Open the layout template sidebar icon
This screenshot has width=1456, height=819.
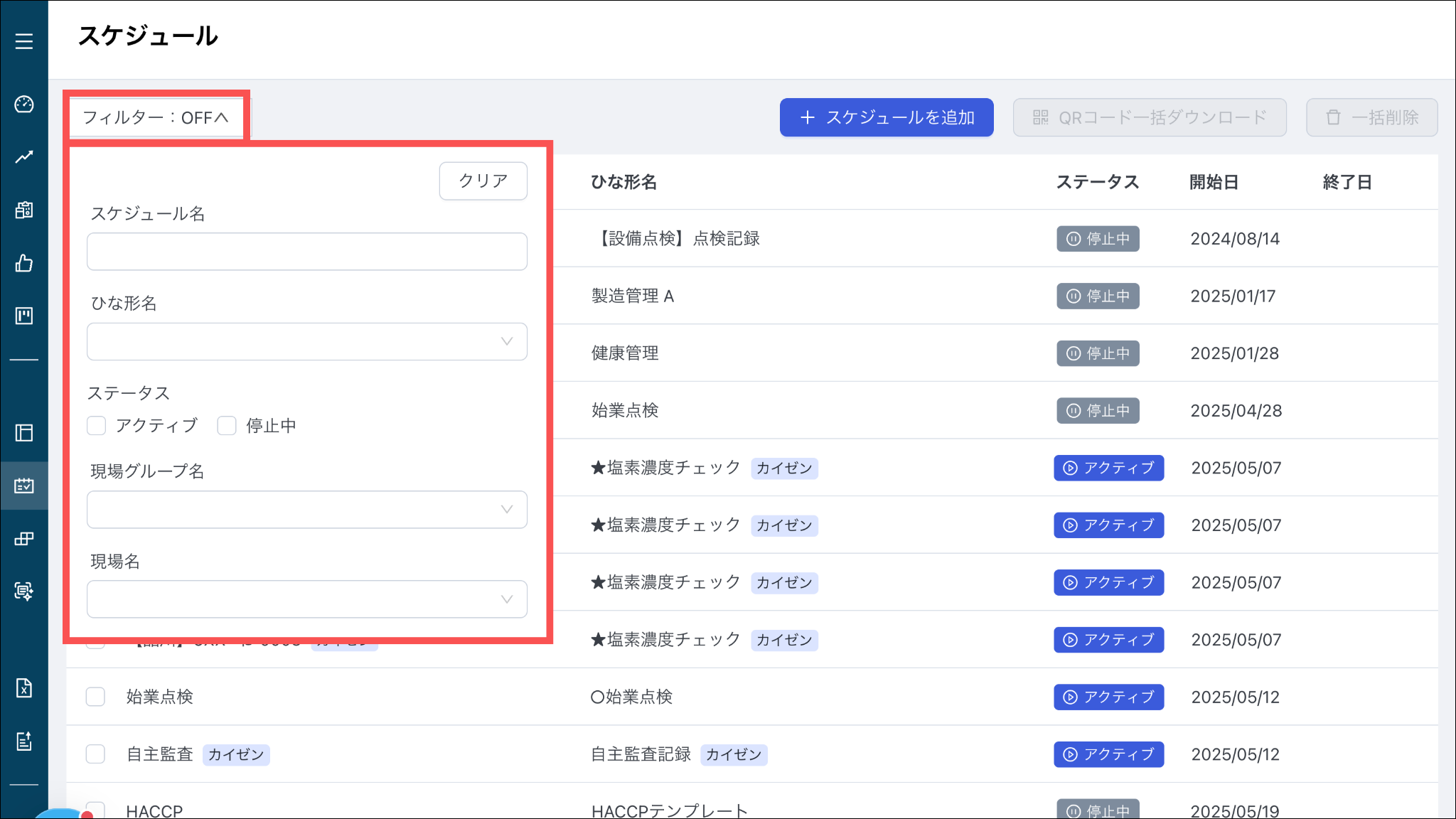24,433
